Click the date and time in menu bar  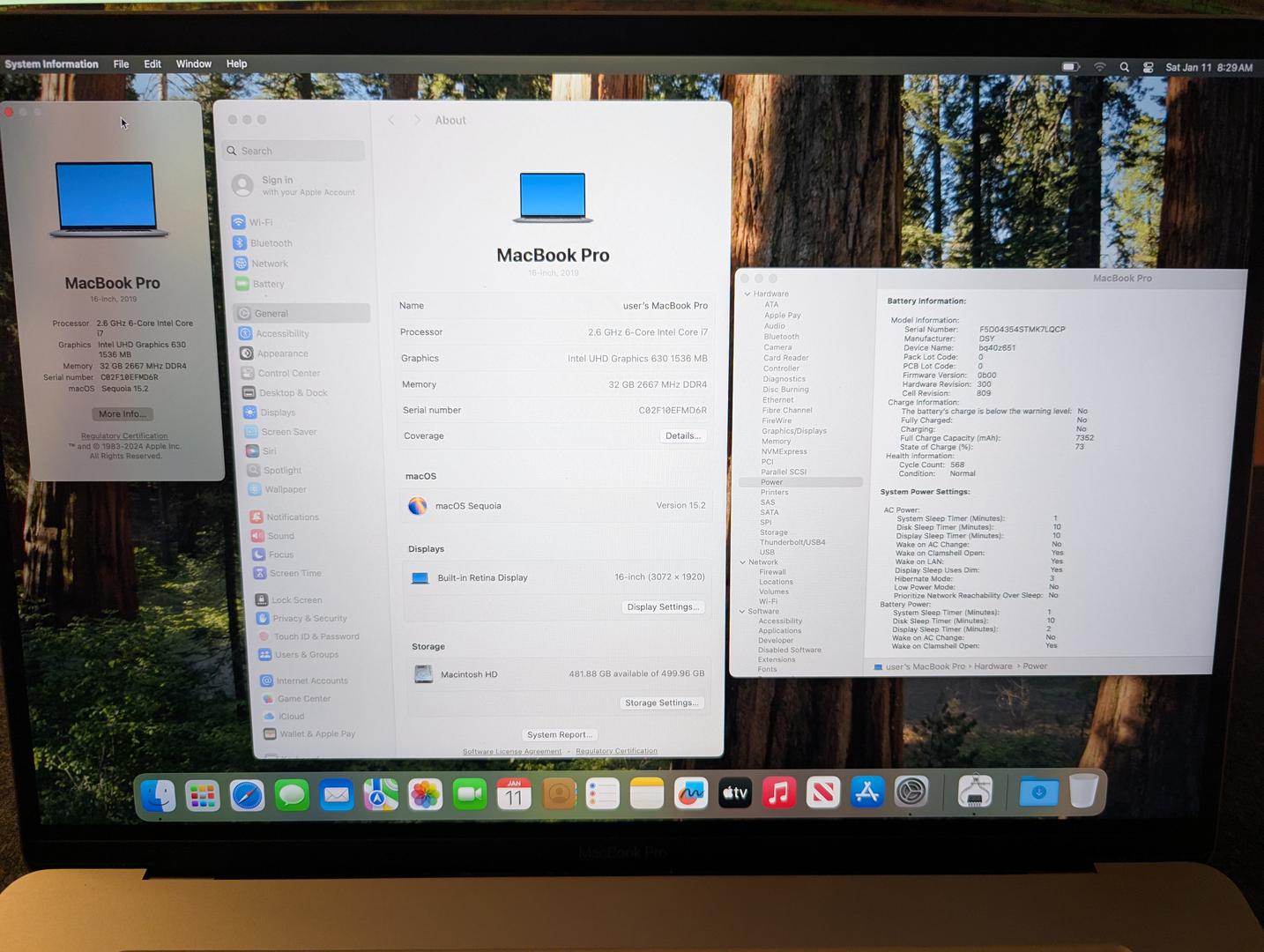click(x=1208, y=68)
